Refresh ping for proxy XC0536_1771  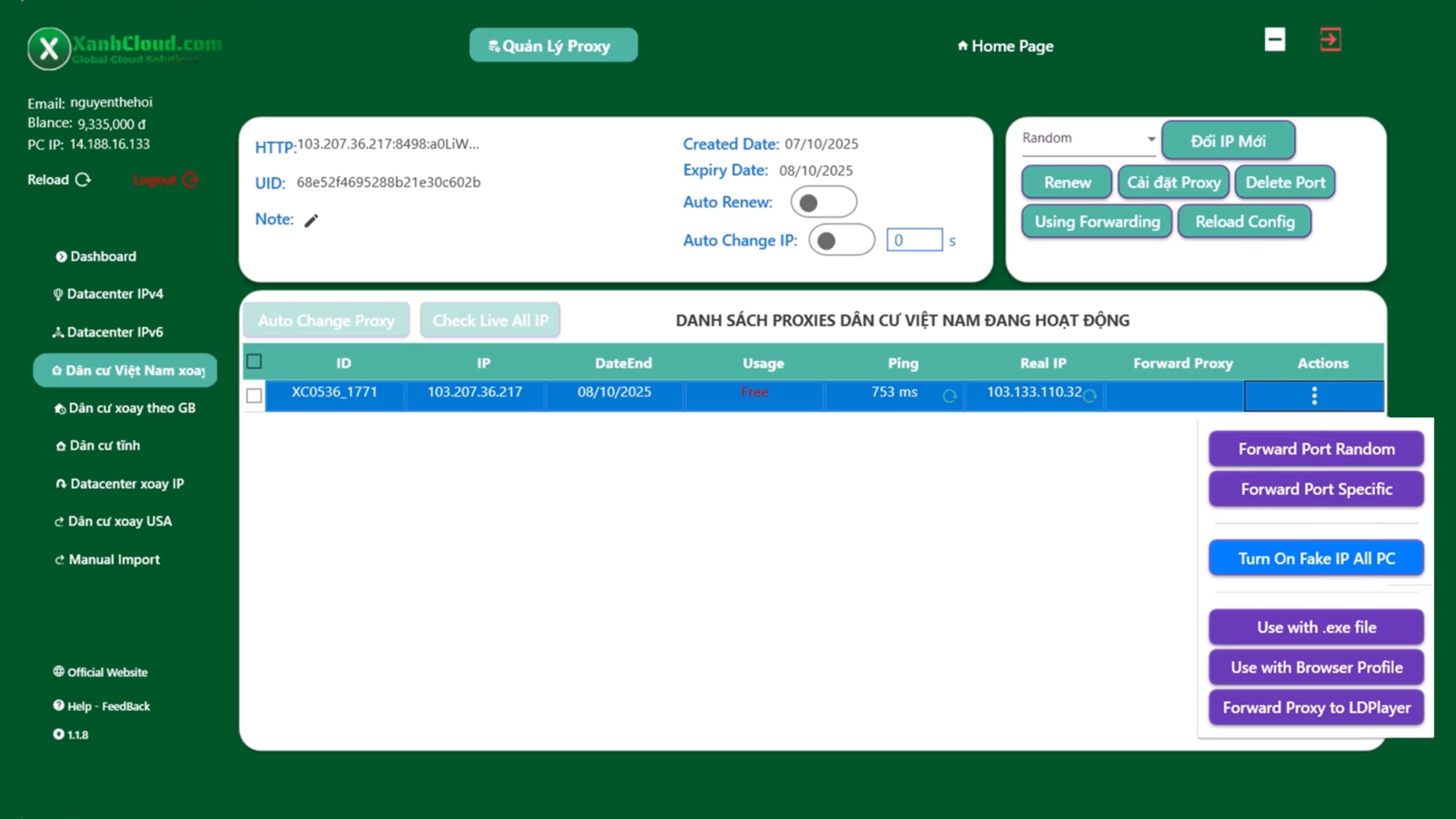(x=949, y=396)
